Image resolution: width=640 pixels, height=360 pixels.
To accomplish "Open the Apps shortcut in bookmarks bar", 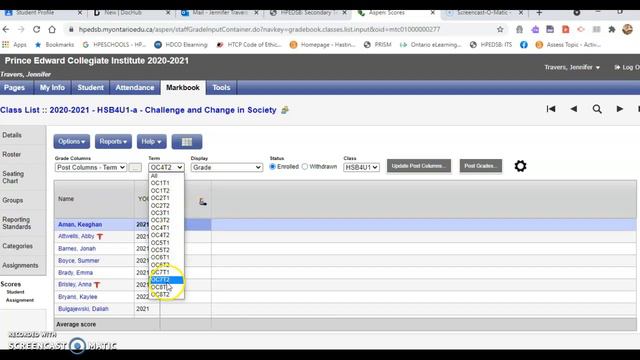I will [x=14, y=44].
